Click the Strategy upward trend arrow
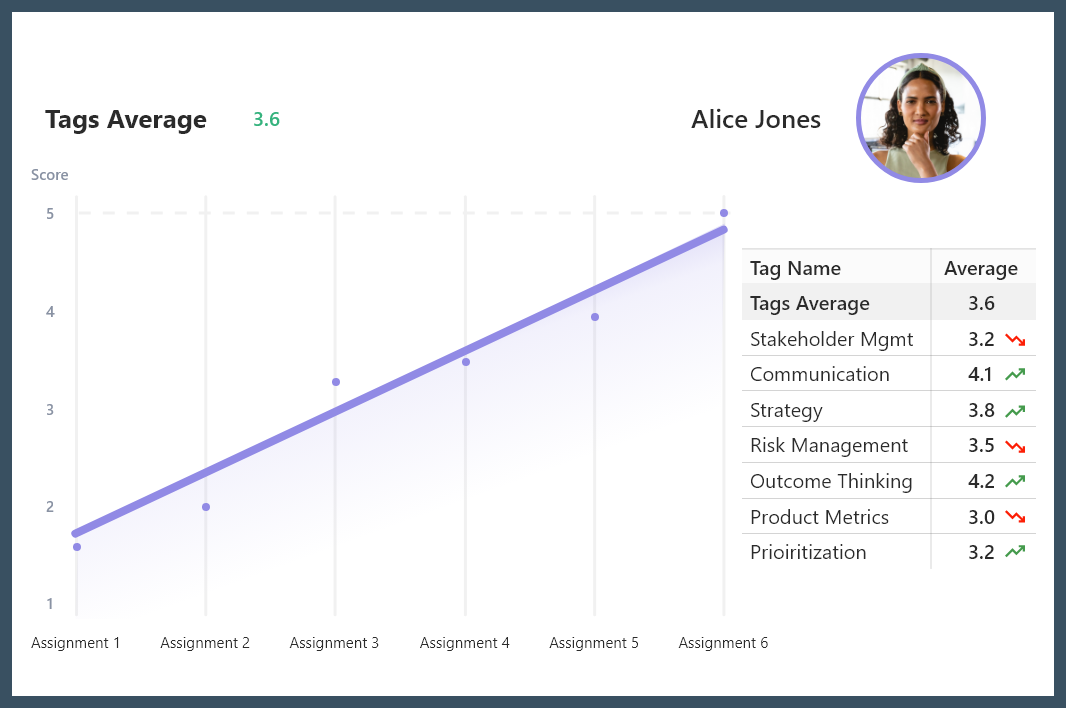 pos(1016,411)
